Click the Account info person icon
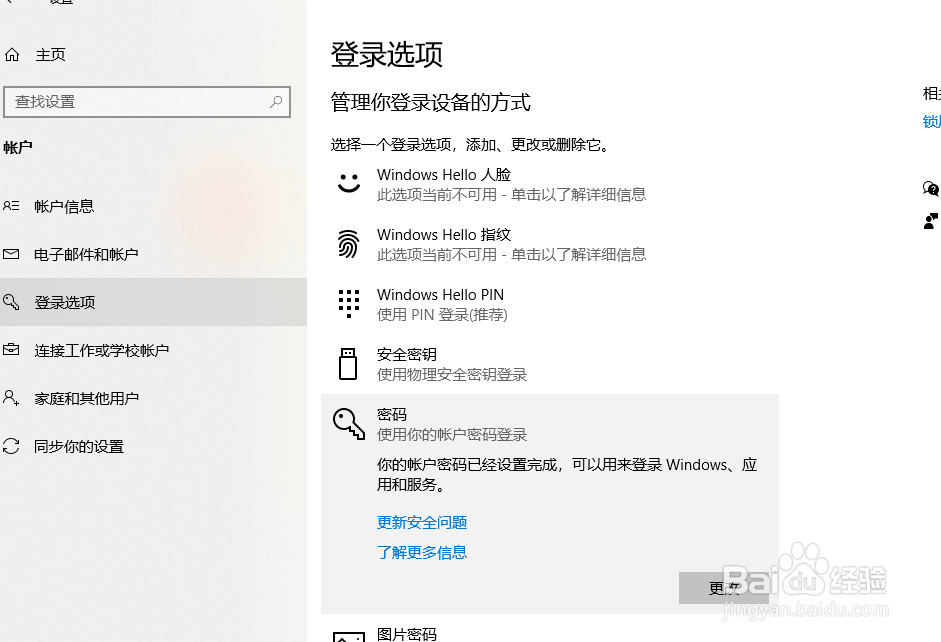941x642 pixels. click(x=11, y=206)
